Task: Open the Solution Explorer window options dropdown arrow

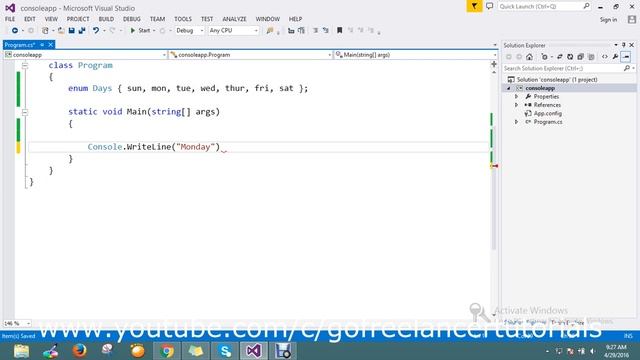Action: click(616, 45)
